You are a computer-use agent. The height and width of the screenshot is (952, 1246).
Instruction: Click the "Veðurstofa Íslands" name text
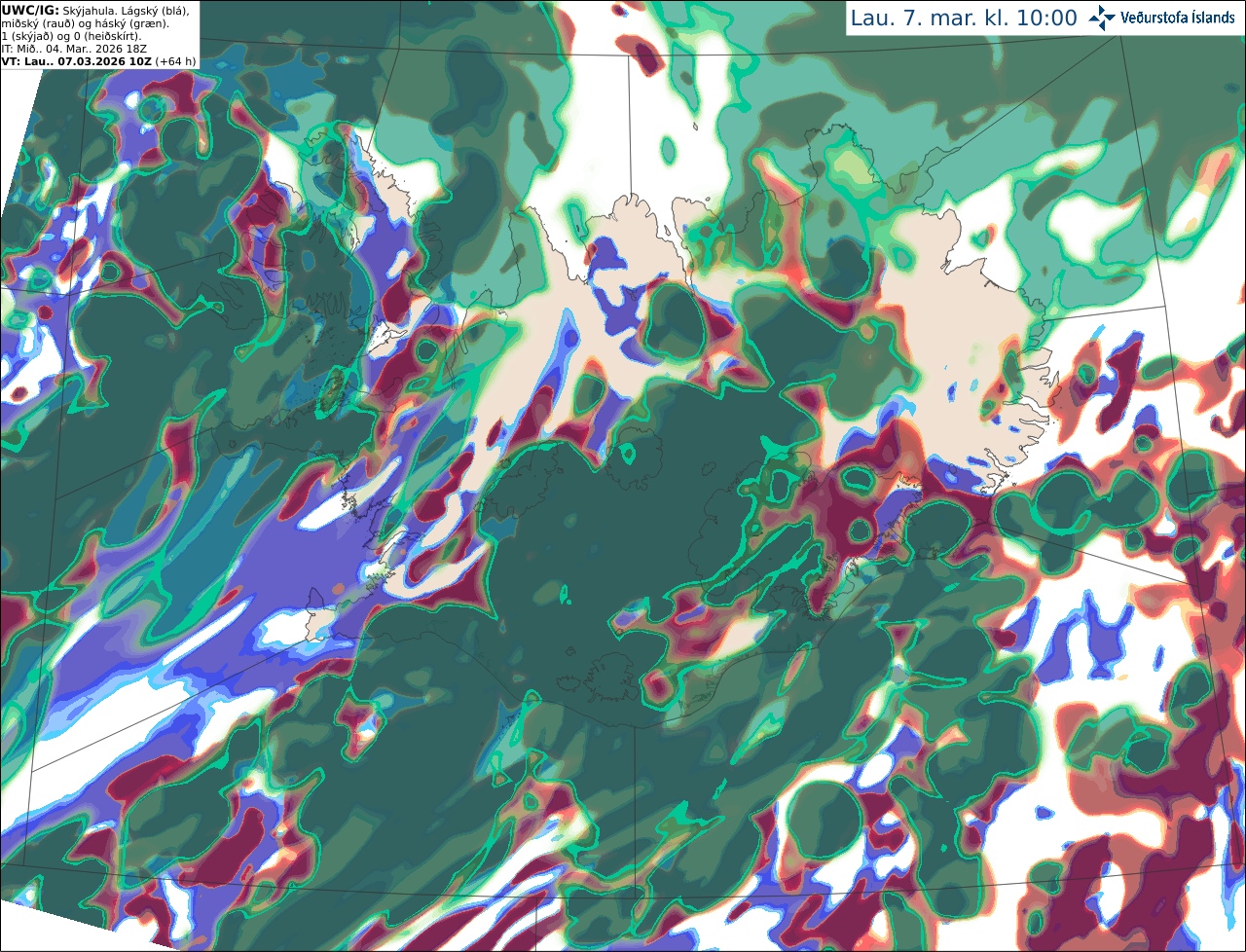(x=1178, y=18)
